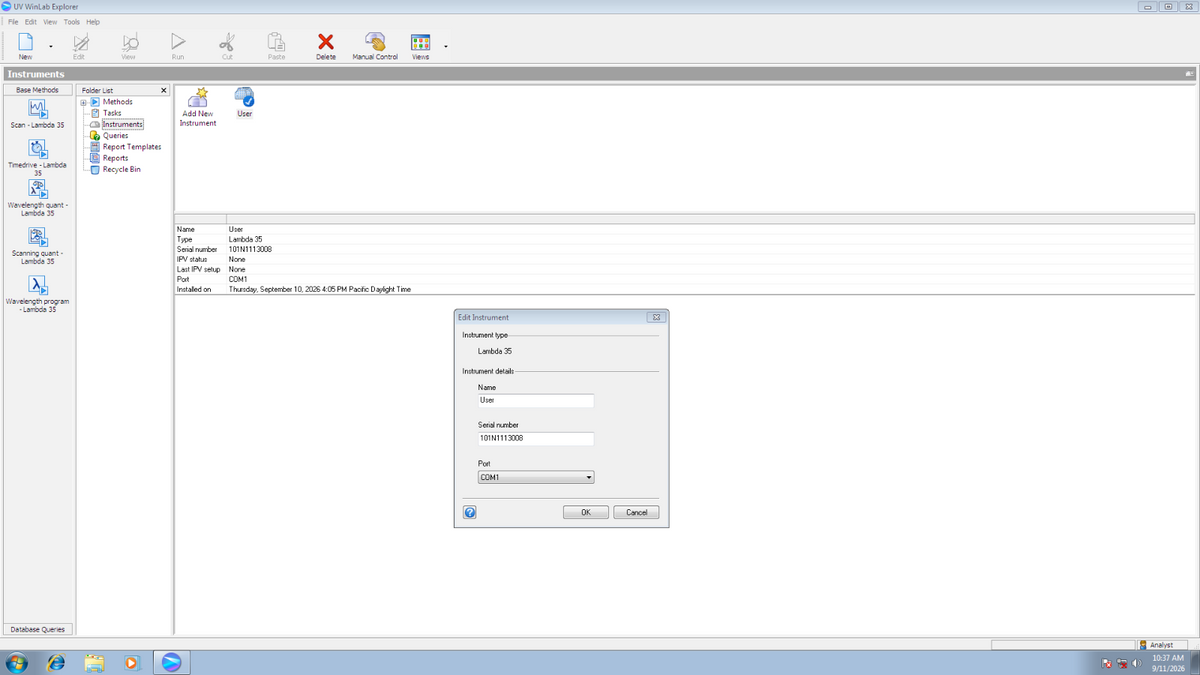
Task: Click the Installed on date value
Action: [x=320, y=289]
